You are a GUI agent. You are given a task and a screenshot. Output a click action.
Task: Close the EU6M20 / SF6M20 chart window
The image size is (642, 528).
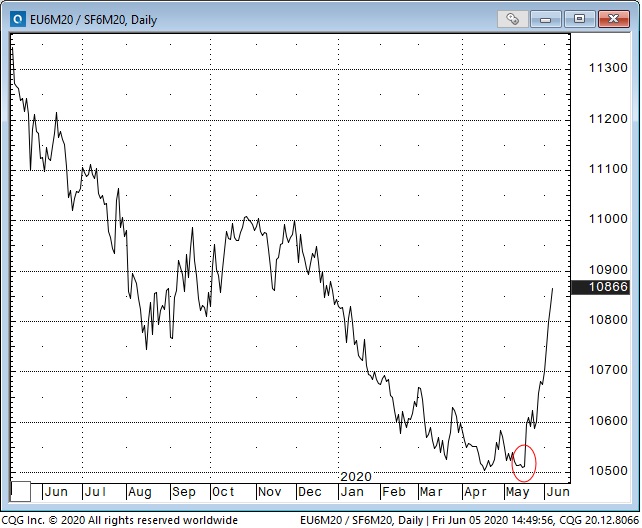(613, 19)
